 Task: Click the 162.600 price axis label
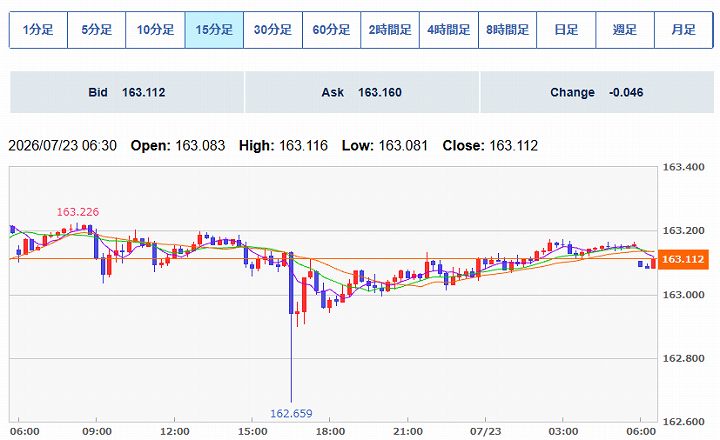[683, 422]
